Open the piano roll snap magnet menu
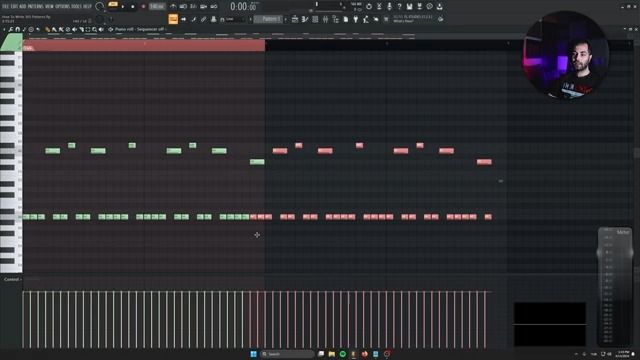The image size is (640, 360). point(18,29)
